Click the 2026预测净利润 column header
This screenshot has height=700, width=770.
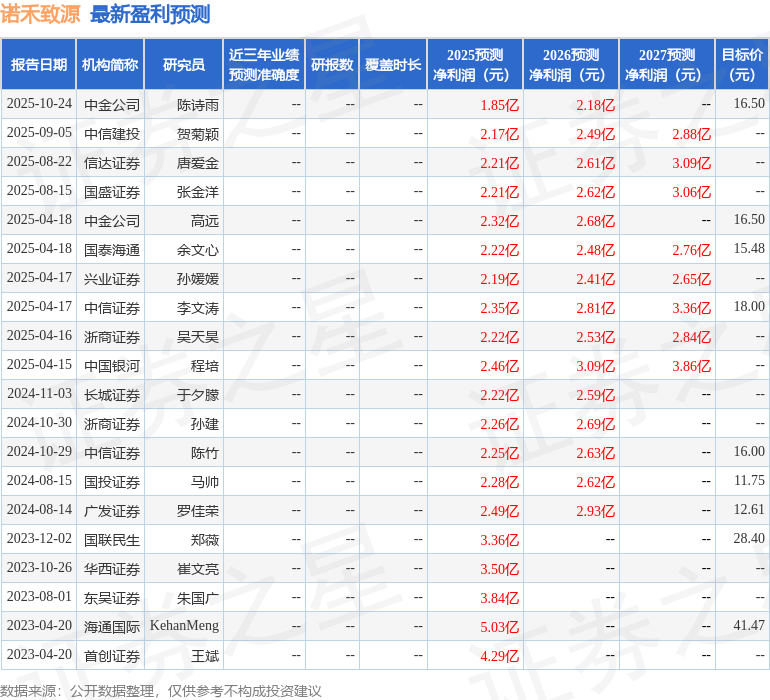point(571,65)
